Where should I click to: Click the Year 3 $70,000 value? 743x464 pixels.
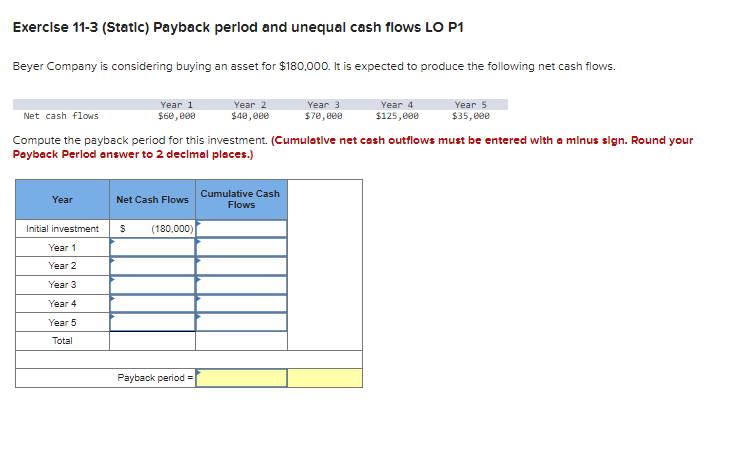tap(323, 116)
